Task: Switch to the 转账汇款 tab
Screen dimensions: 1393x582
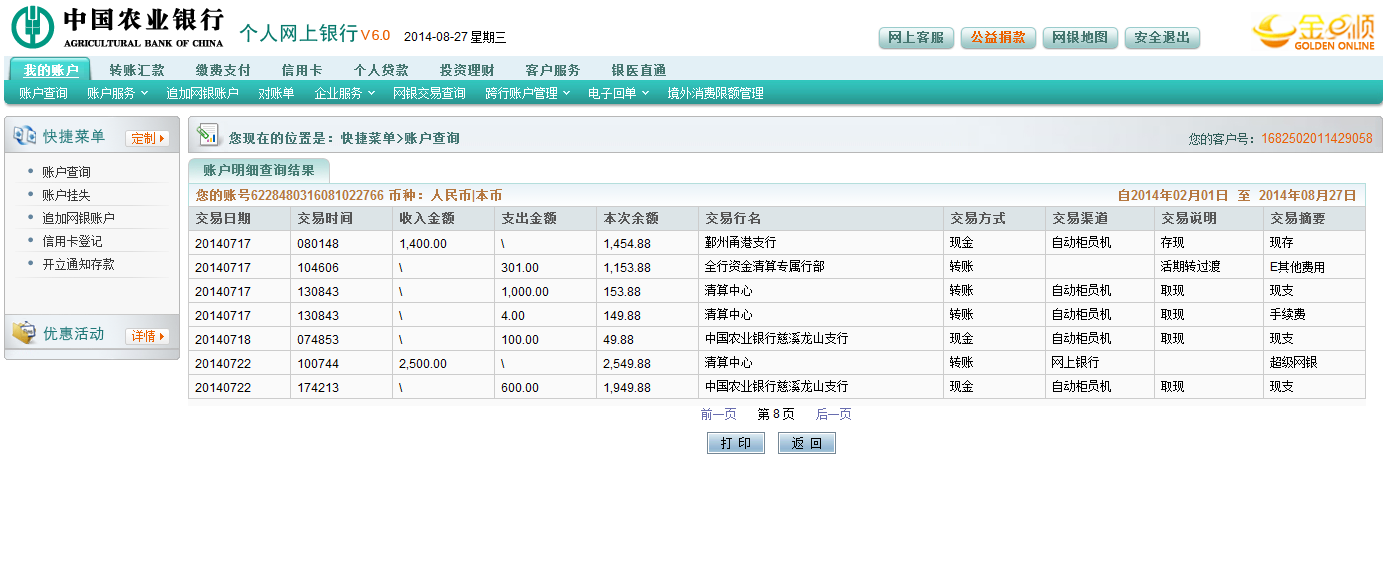Action: click(x=137, y=70)
